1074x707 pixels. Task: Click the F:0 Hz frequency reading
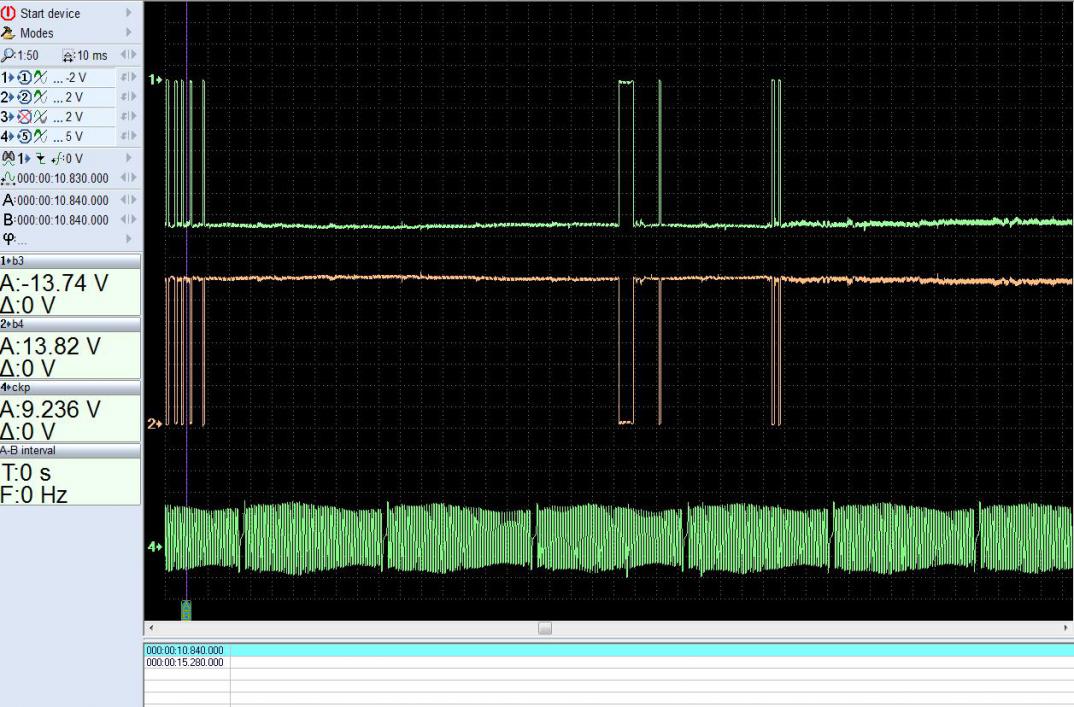34,494
